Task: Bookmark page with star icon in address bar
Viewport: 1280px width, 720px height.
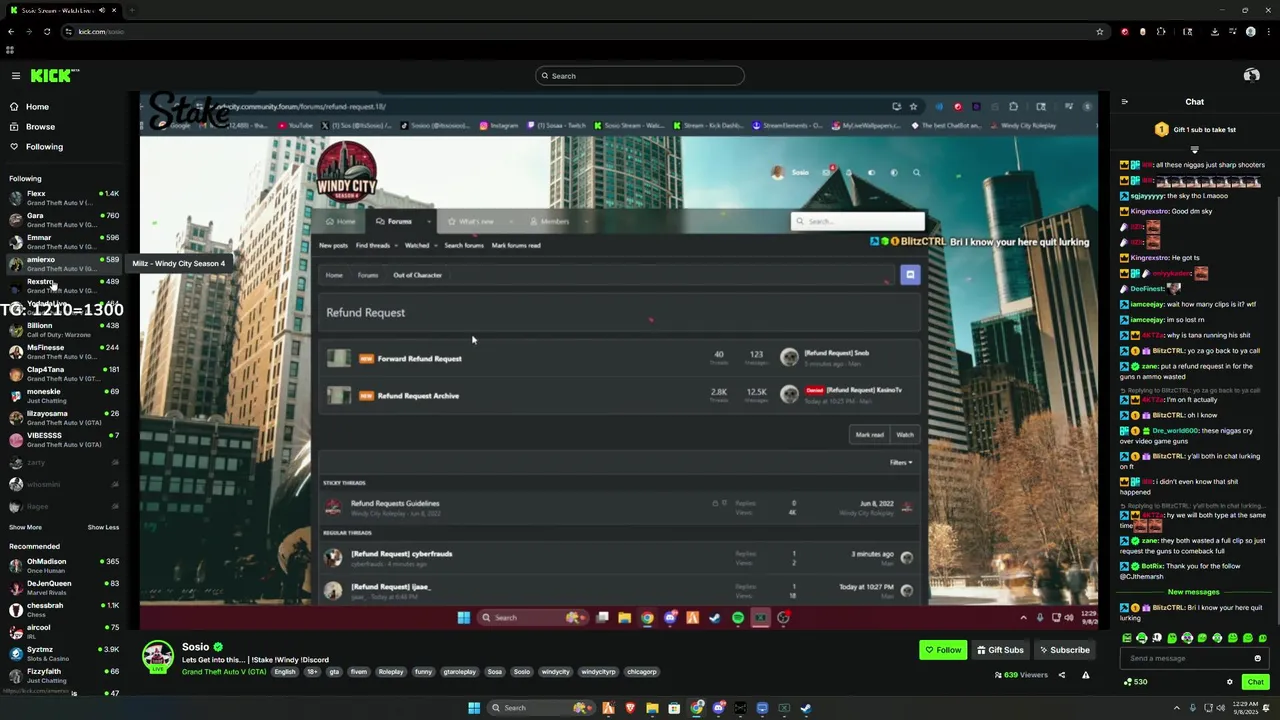Action: point(1099,32)
